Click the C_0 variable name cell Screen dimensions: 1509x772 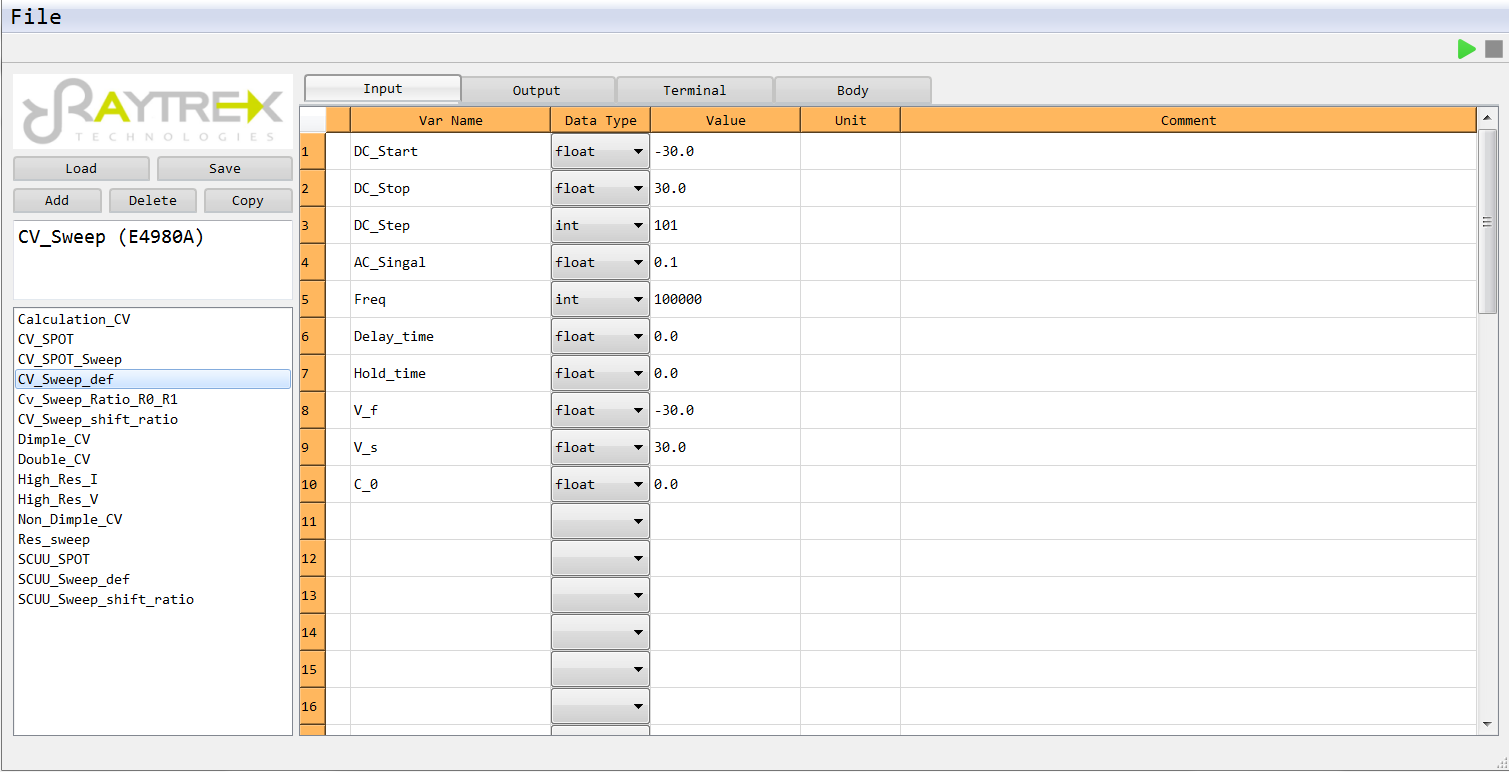(450, 484)
